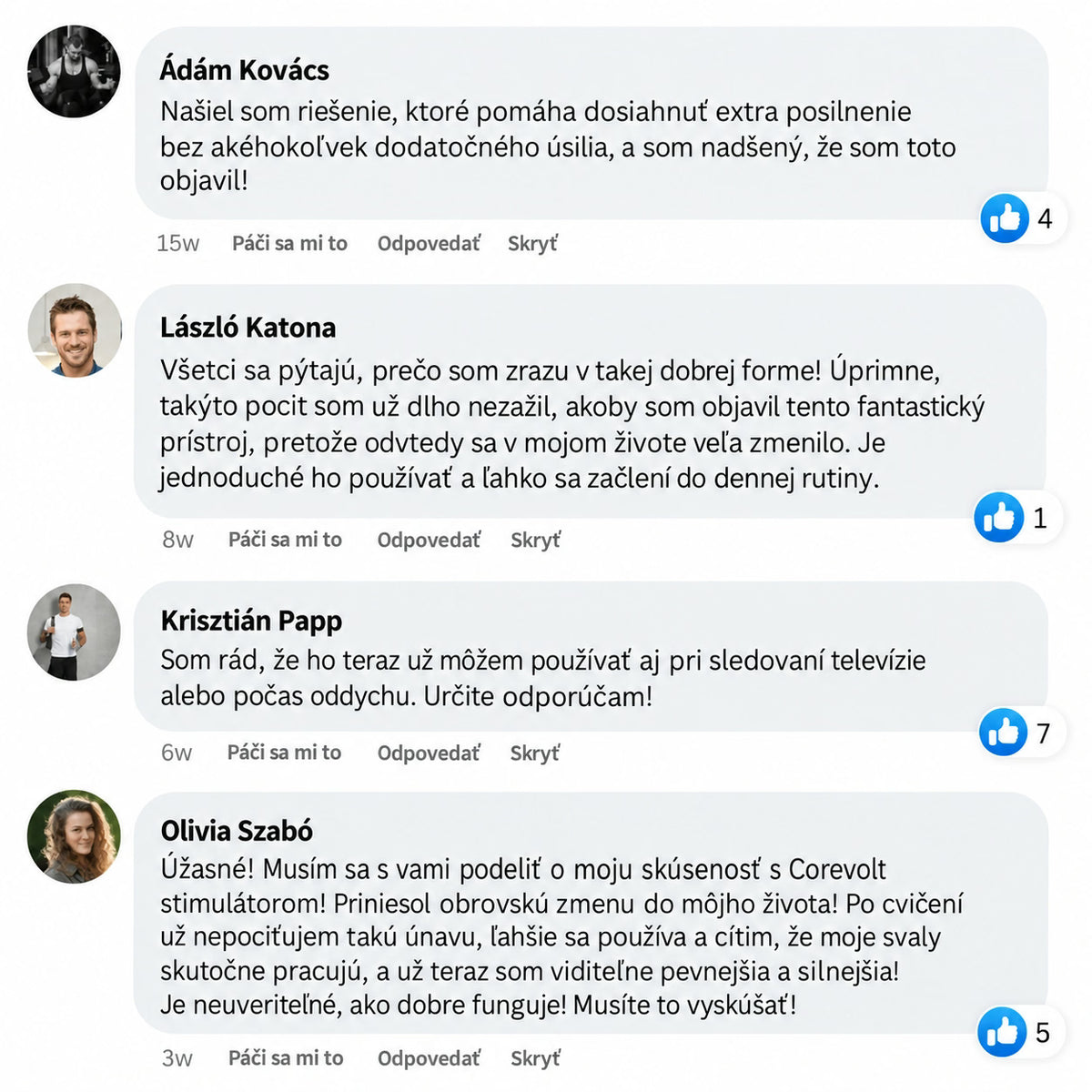This screenshot has height=1092, width=1092.
Task: Reply to Ádám Kovács's comment with 'Odpovedať'
Action: [429, 243]
